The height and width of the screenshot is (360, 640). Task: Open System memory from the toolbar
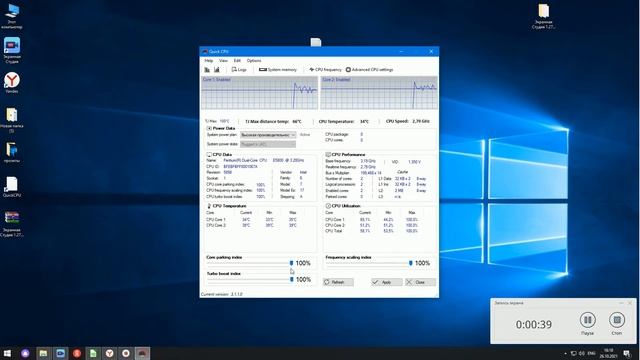coord(278,70)
